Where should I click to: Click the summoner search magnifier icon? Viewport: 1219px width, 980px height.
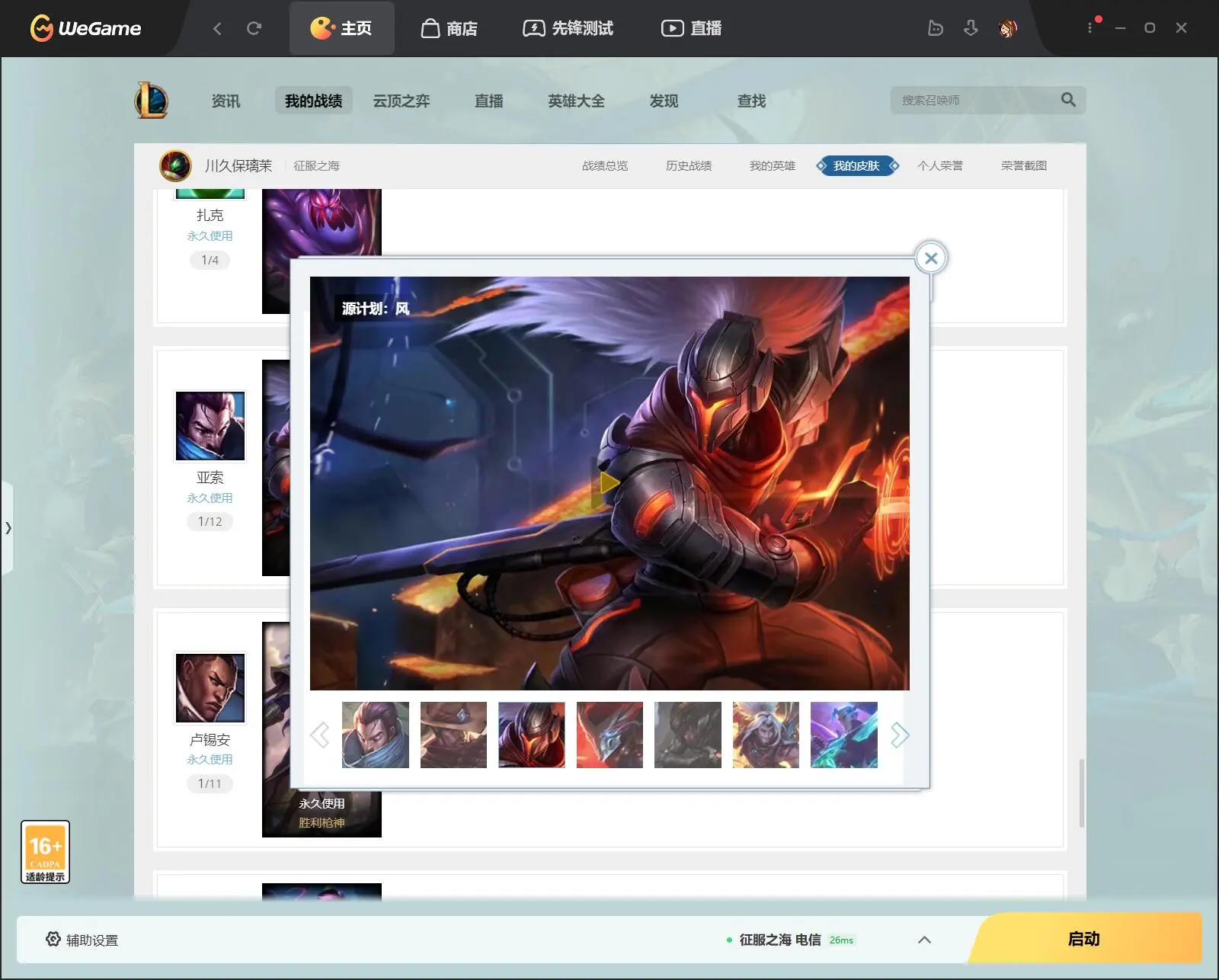click(1068, 100)
